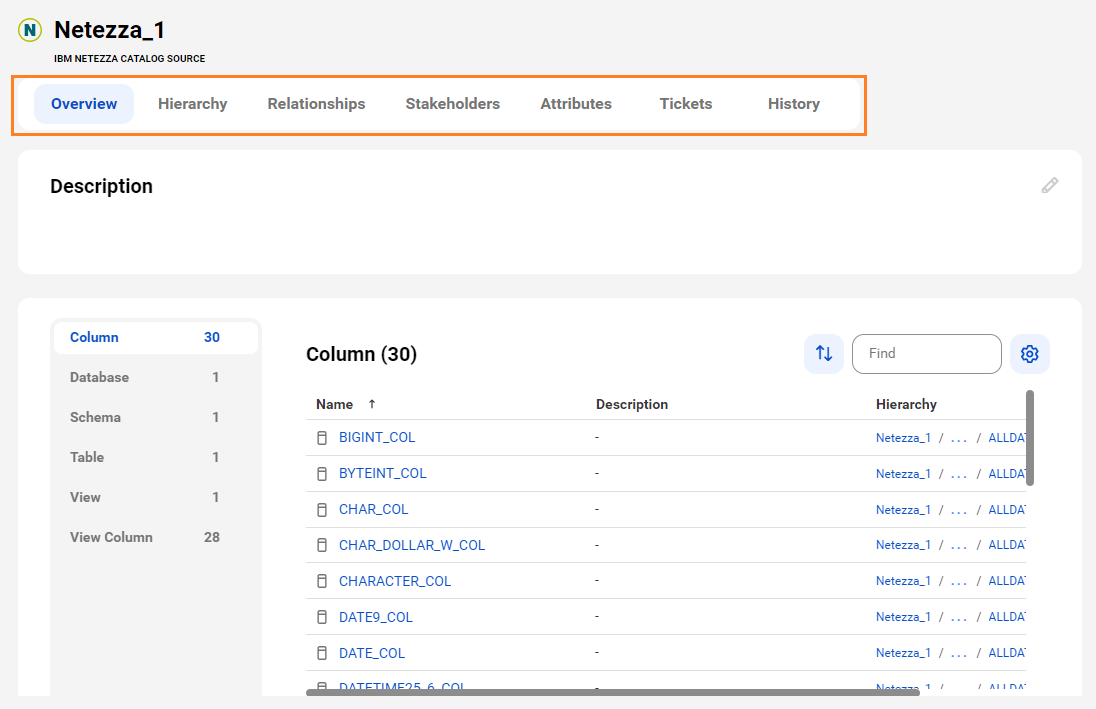Image resolution: width=1096 pixels, height=709 pixels.
Task: Open the CHARACTER_COL link
Action: [x=395, y=581]
